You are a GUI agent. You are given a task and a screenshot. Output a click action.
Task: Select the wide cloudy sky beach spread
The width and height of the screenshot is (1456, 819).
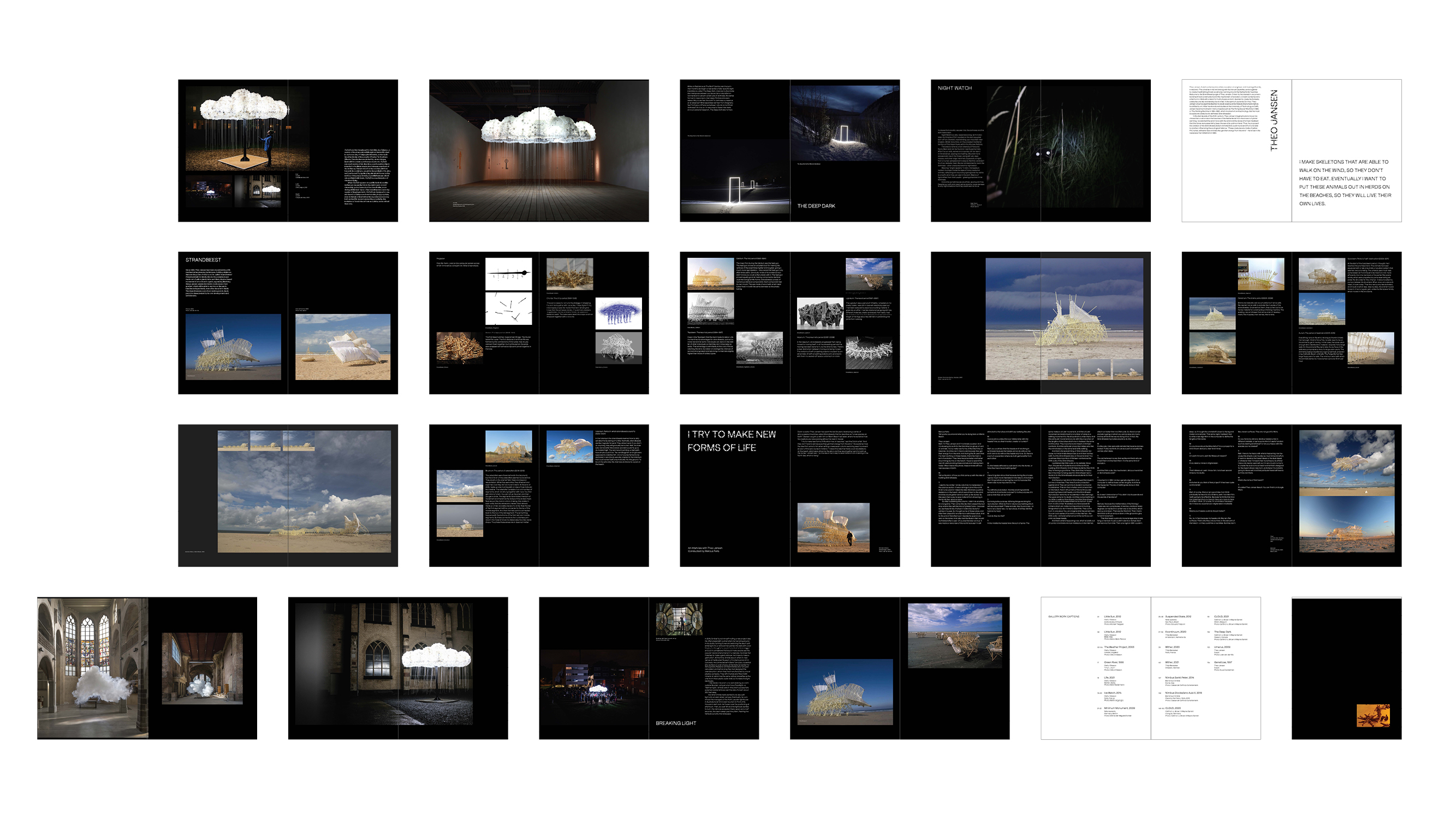pos(288,495)
